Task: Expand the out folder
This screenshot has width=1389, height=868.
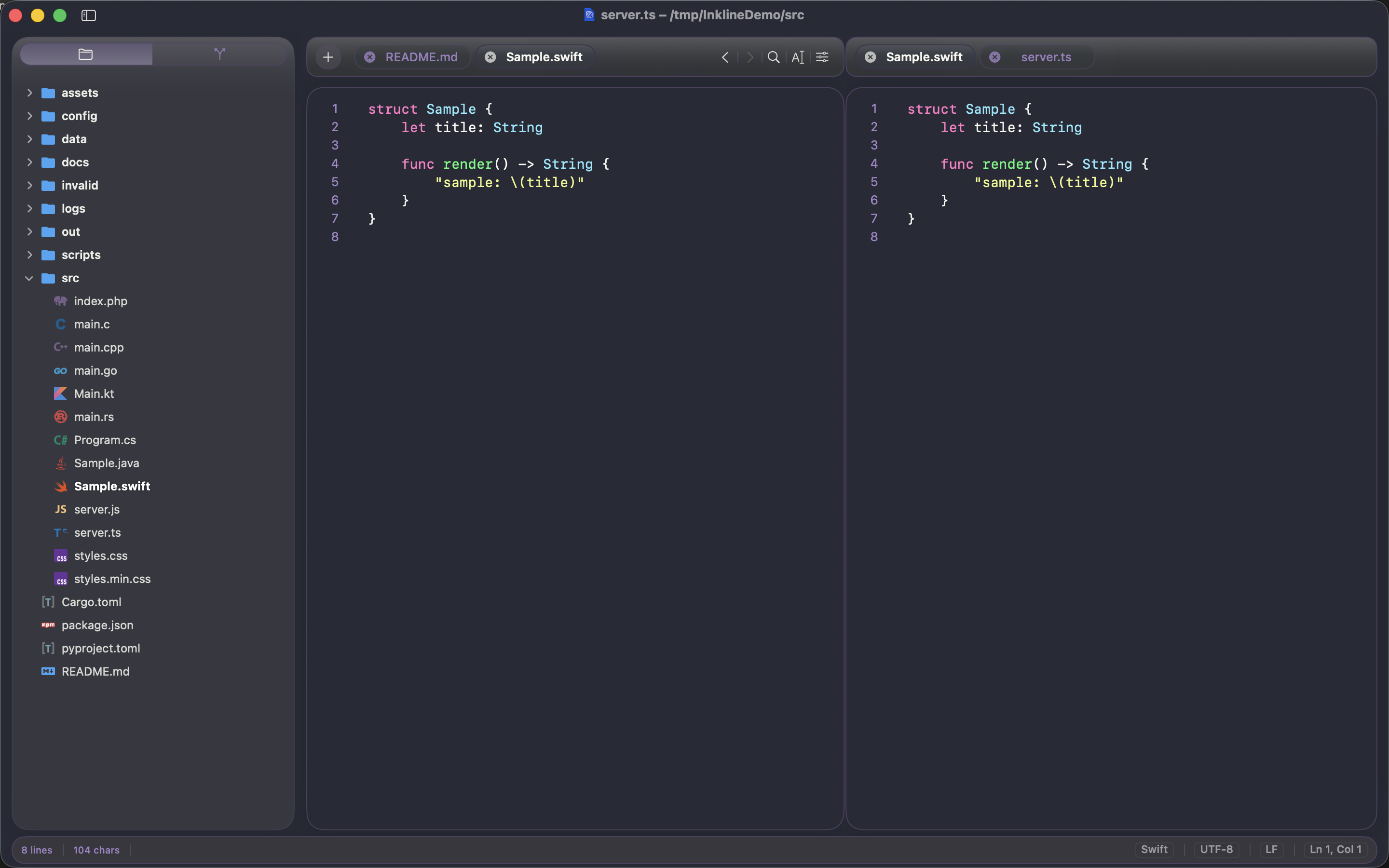Action: coord(29,231)
